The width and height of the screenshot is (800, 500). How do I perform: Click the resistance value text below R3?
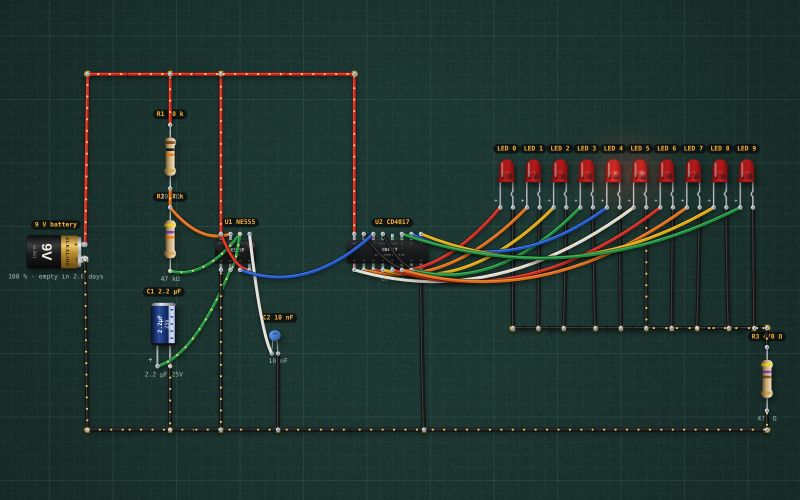click(767, 418)
